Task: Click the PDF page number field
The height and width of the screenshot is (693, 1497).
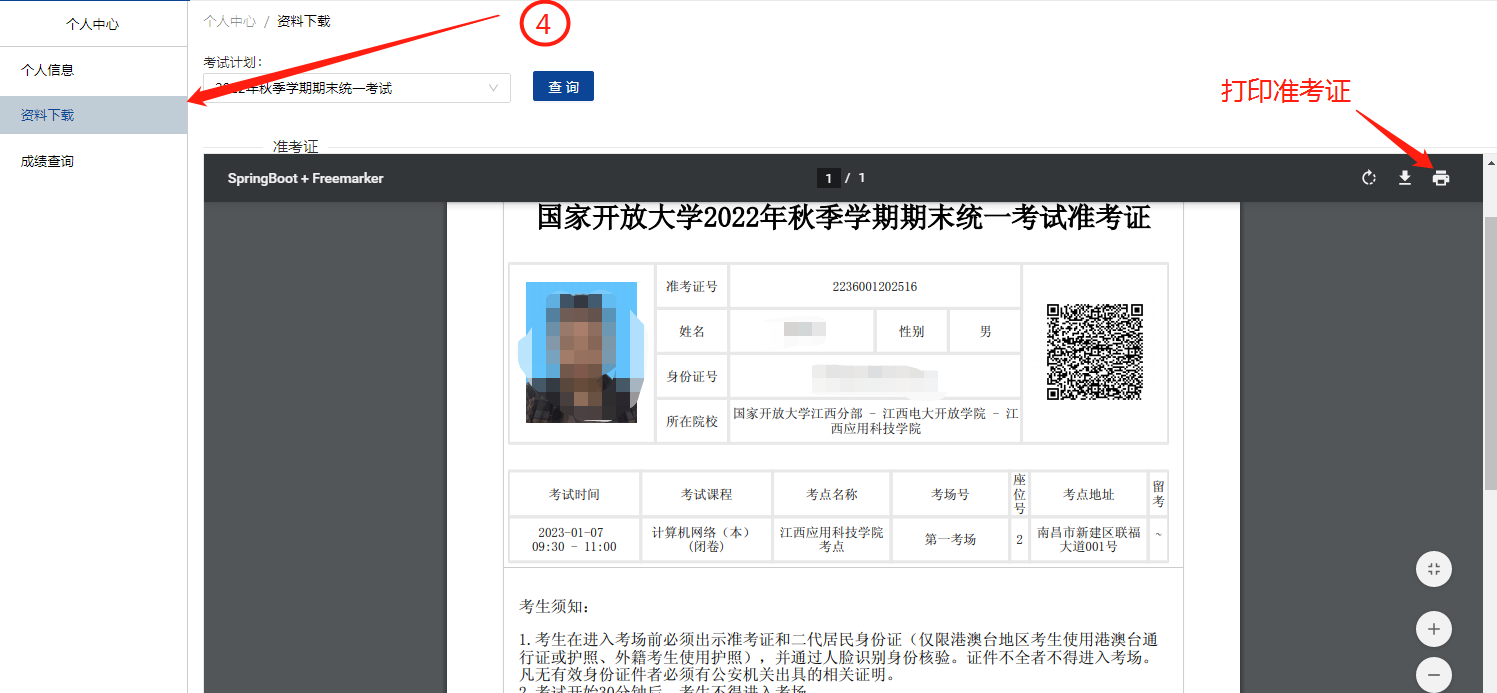Action: click(x=827, y=178)
